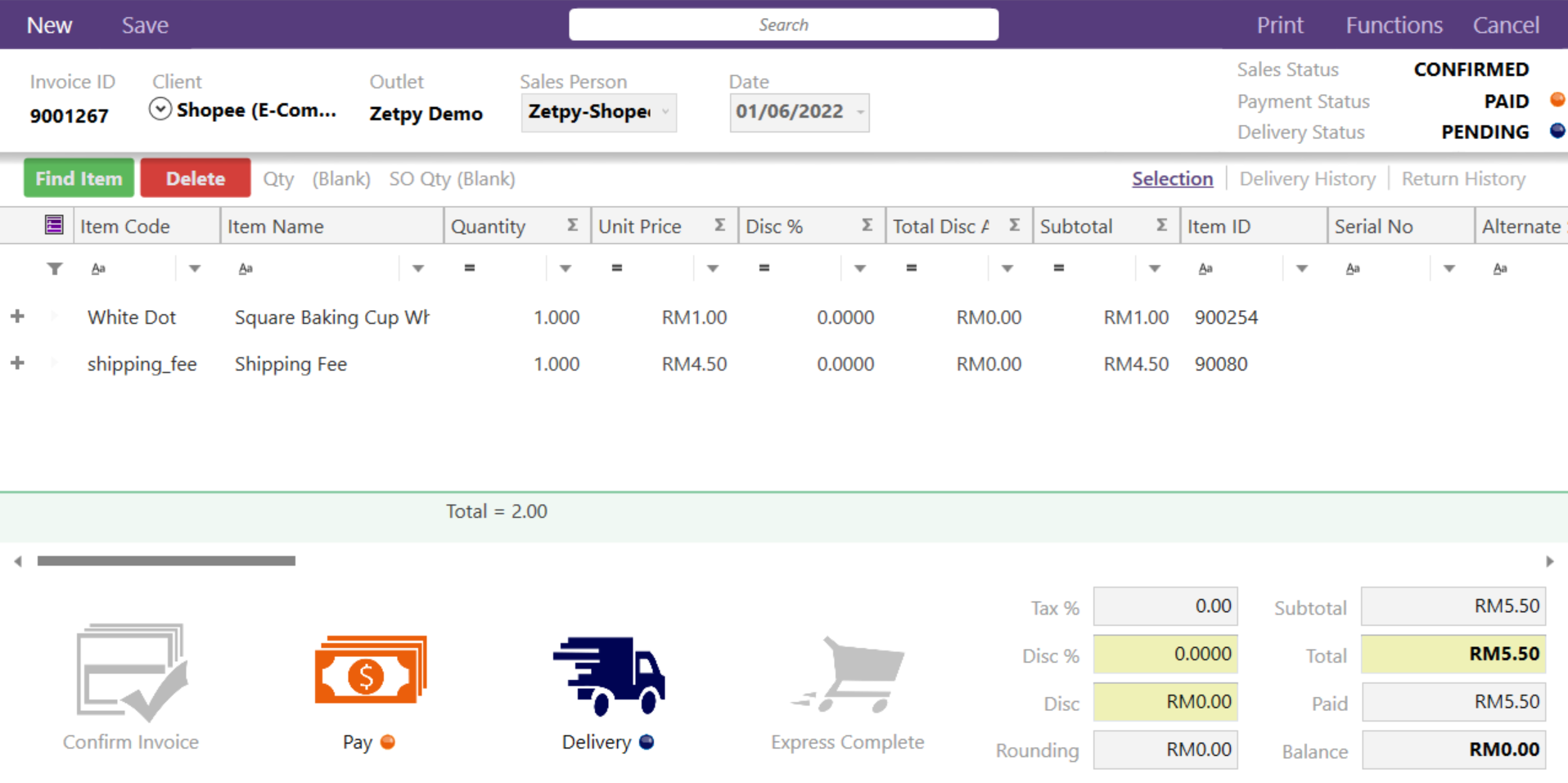Click the Disc % summary field

[x=1165, y=654]
